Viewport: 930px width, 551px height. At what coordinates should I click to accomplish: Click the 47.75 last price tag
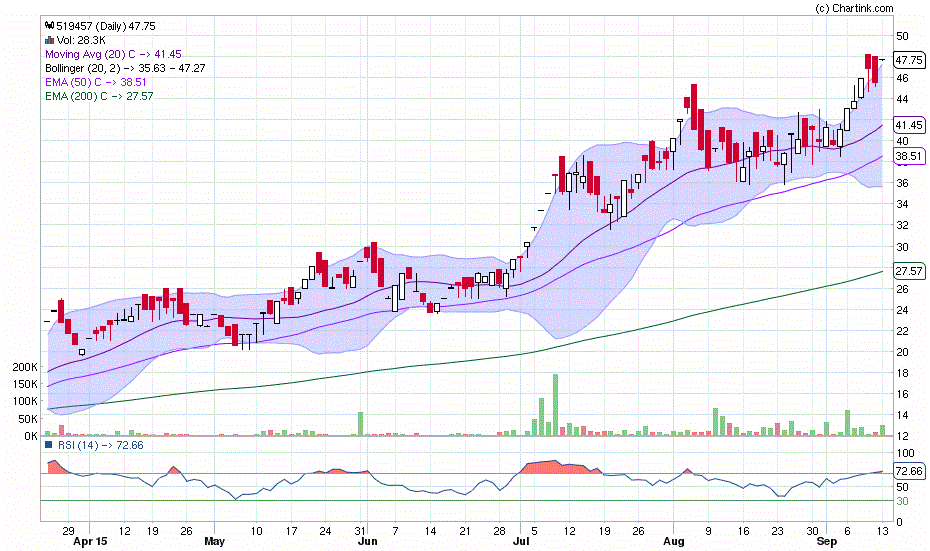point(909,60)
